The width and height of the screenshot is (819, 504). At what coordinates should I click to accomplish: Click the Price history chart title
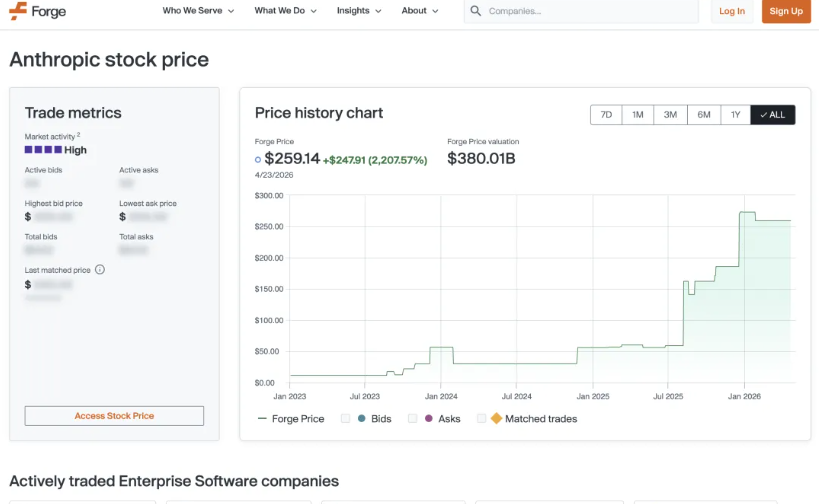[x=319, y=113]
